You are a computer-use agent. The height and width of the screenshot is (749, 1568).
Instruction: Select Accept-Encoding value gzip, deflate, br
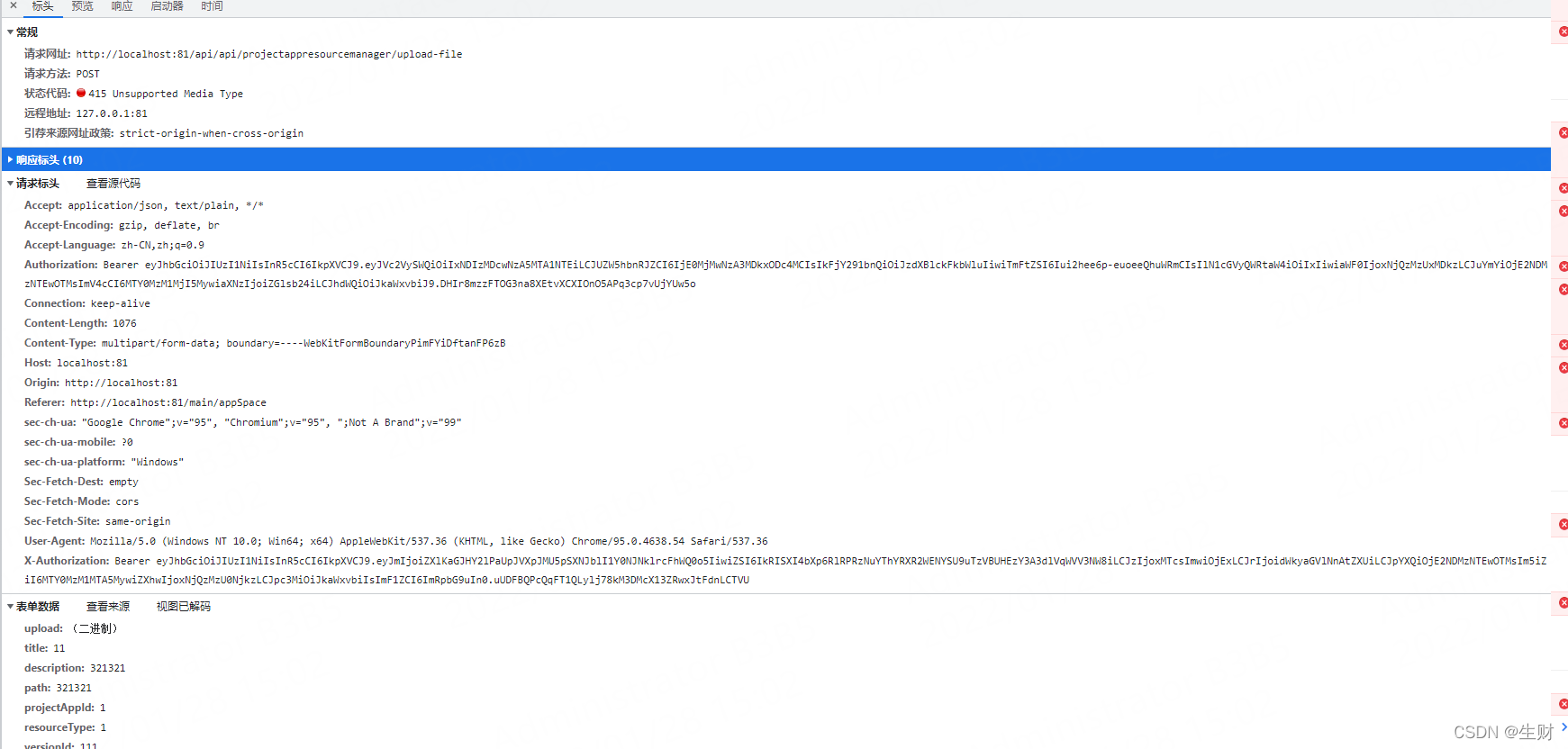169,225
